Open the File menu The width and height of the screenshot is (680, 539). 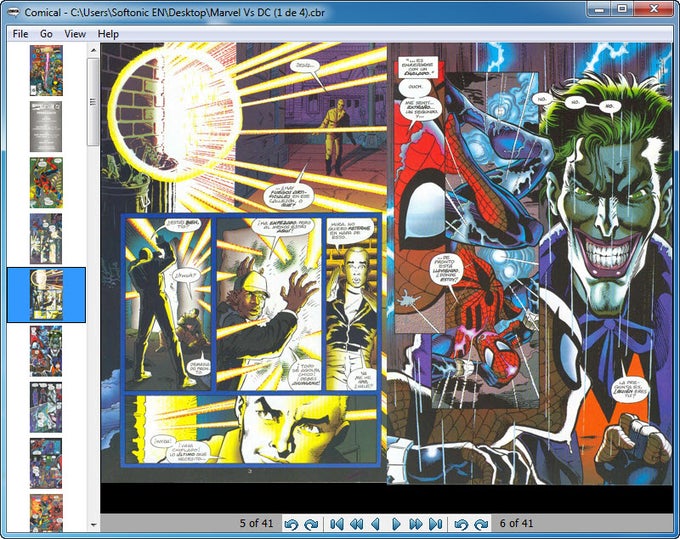pos(20,34)
